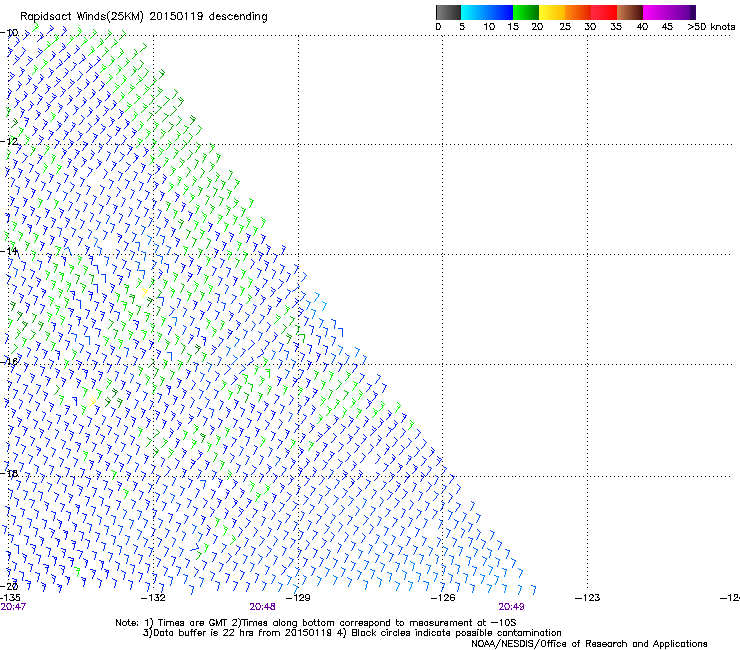
Task: Click the '-16' latitude axis label
Action: (9, 362)
